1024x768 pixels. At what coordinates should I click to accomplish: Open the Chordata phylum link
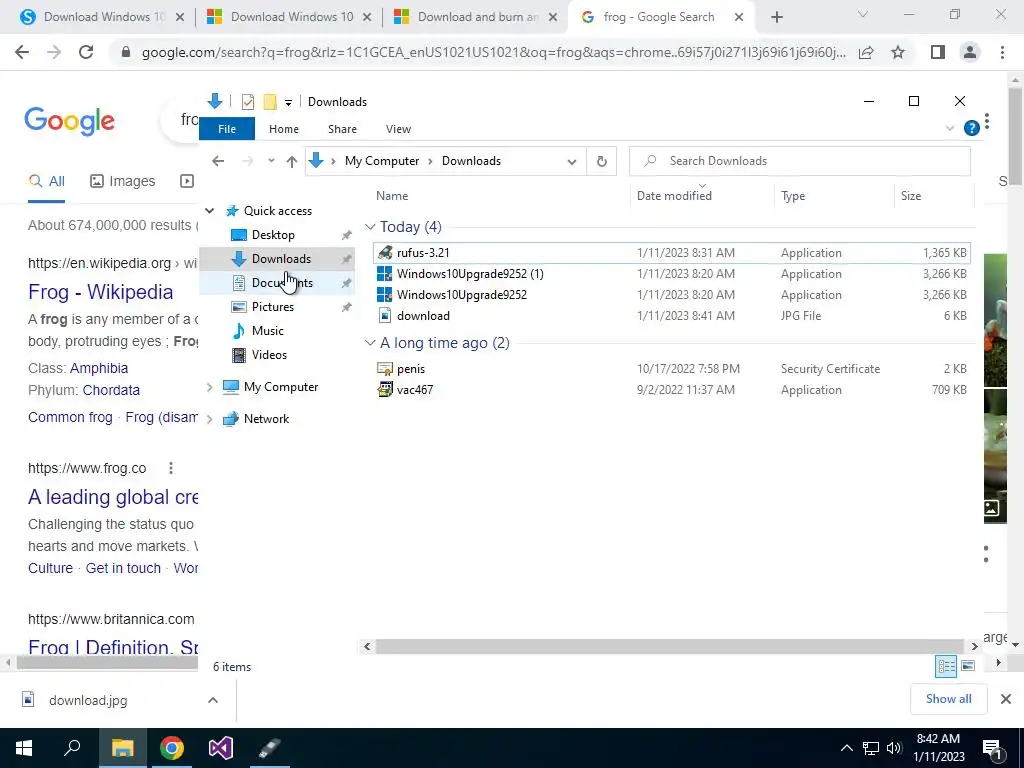click(111, 391)
